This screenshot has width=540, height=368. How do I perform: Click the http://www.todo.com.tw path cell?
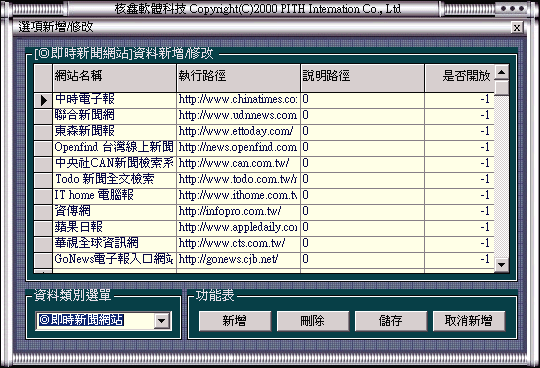tap(238, 180)
